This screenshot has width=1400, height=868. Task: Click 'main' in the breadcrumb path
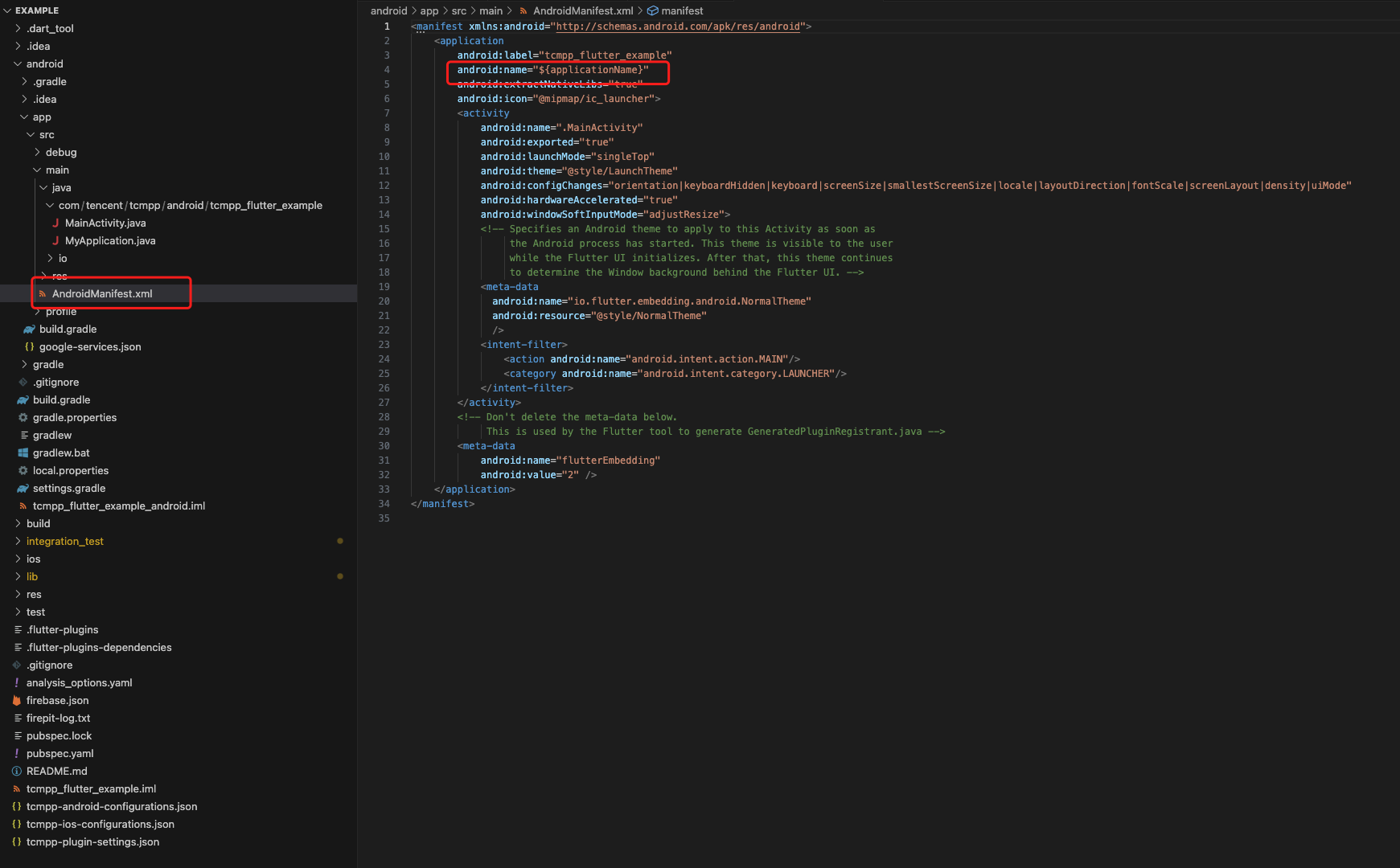491,10
